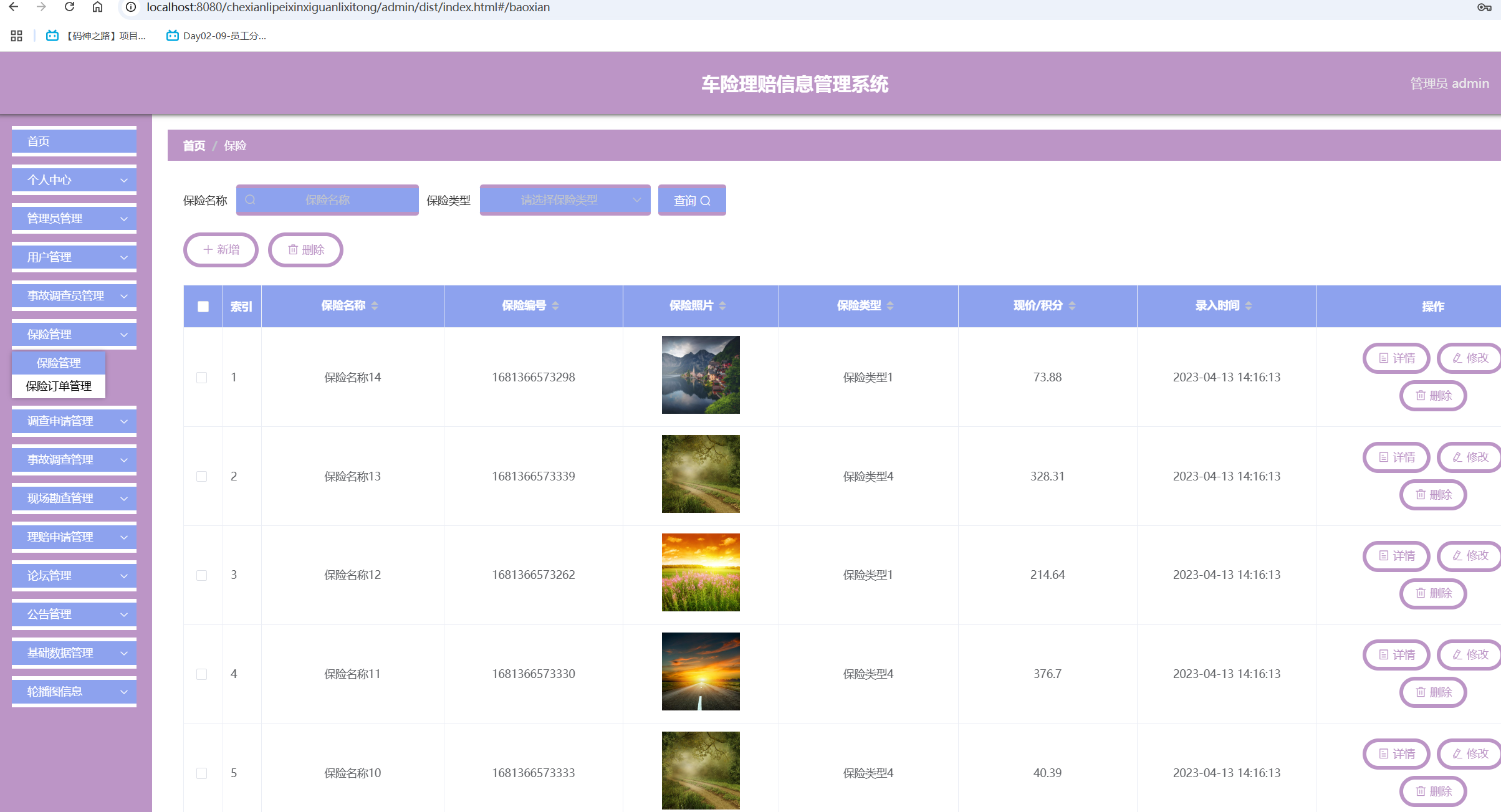Check the row 1 checkbox for 保险名称14
The image size is (1501, 812).
click(202, 378)
